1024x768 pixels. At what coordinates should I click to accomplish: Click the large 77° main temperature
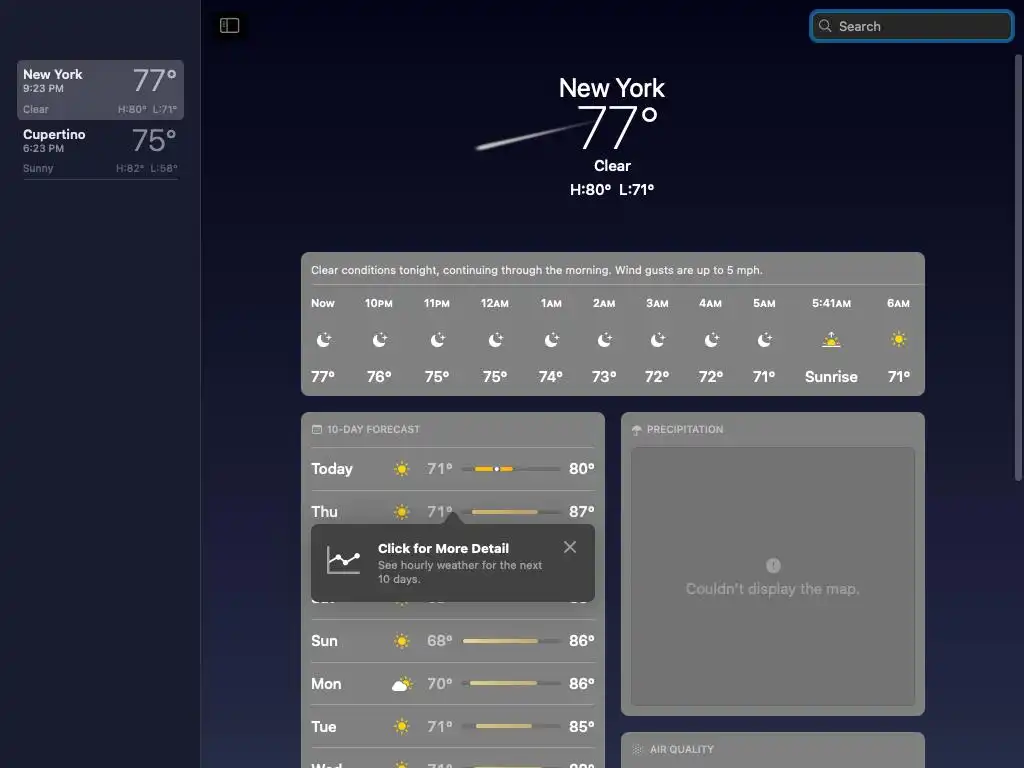coord(617,127)
